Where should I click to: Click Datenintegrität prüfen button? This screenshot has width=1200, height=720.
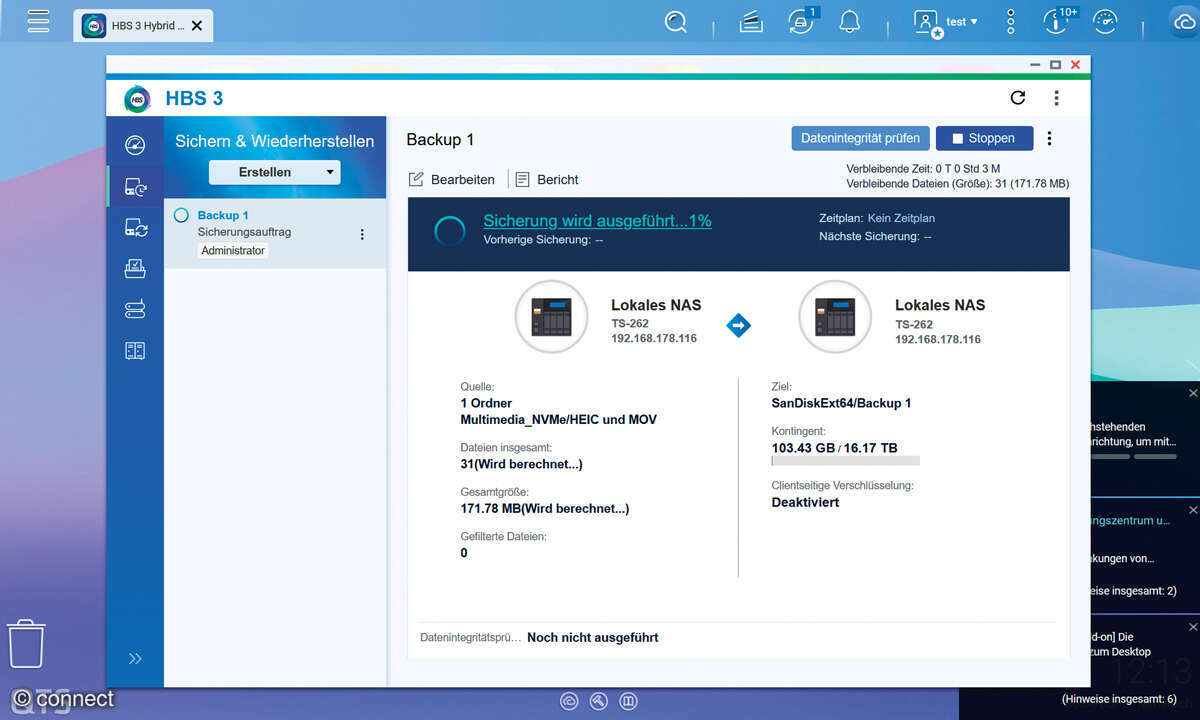(x=860, y=138)
